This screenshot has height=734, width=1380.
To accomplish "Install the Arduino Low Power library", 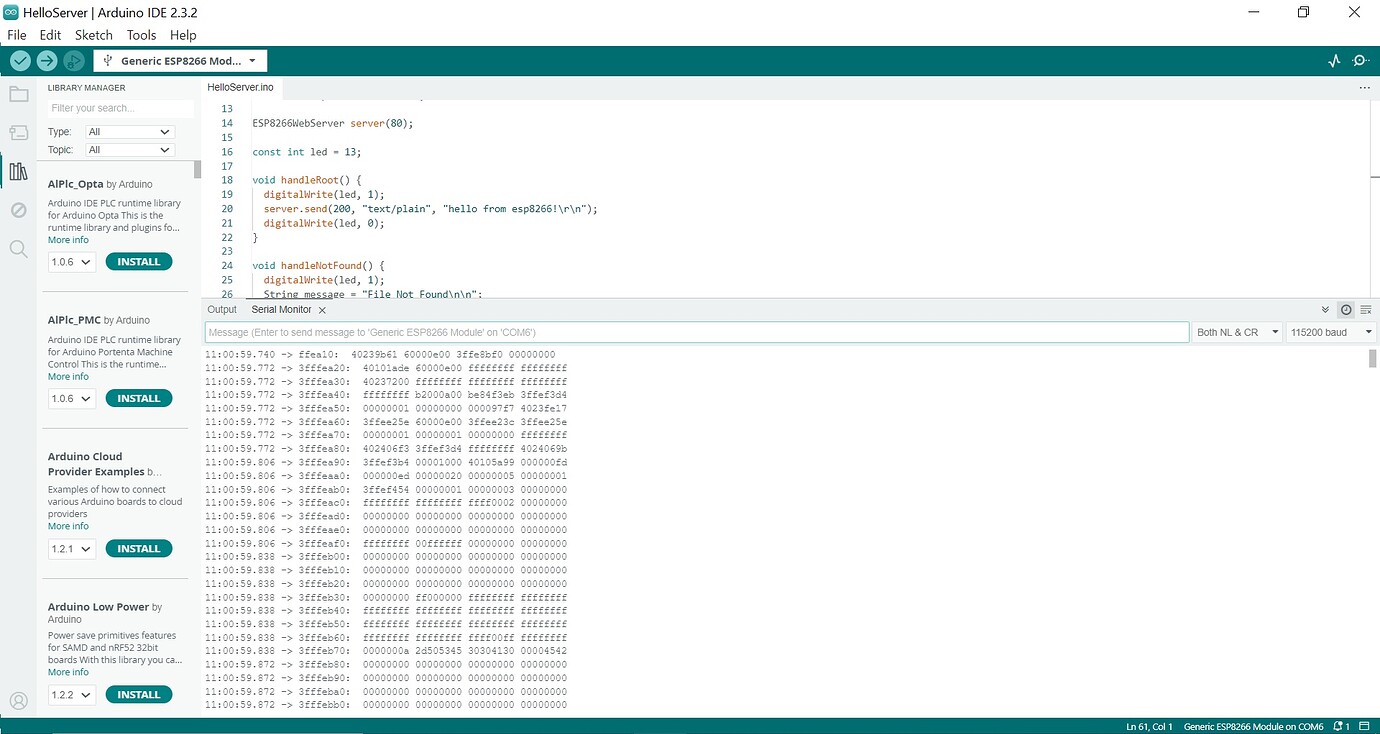I will click(x=138, y=693).
